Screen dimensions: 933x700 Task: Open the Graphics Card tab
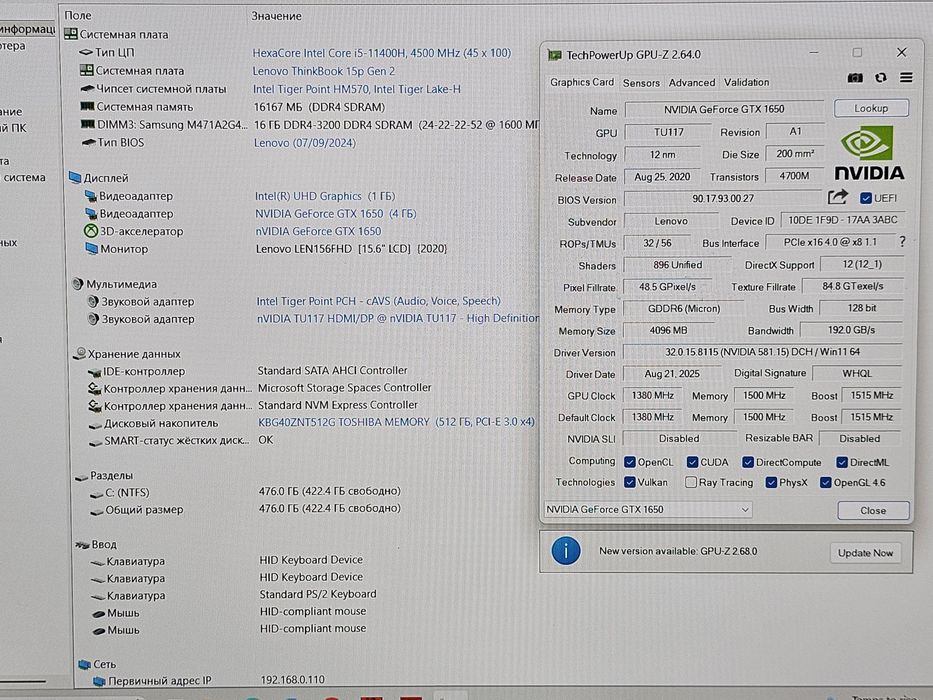click(x=581, y=82)
